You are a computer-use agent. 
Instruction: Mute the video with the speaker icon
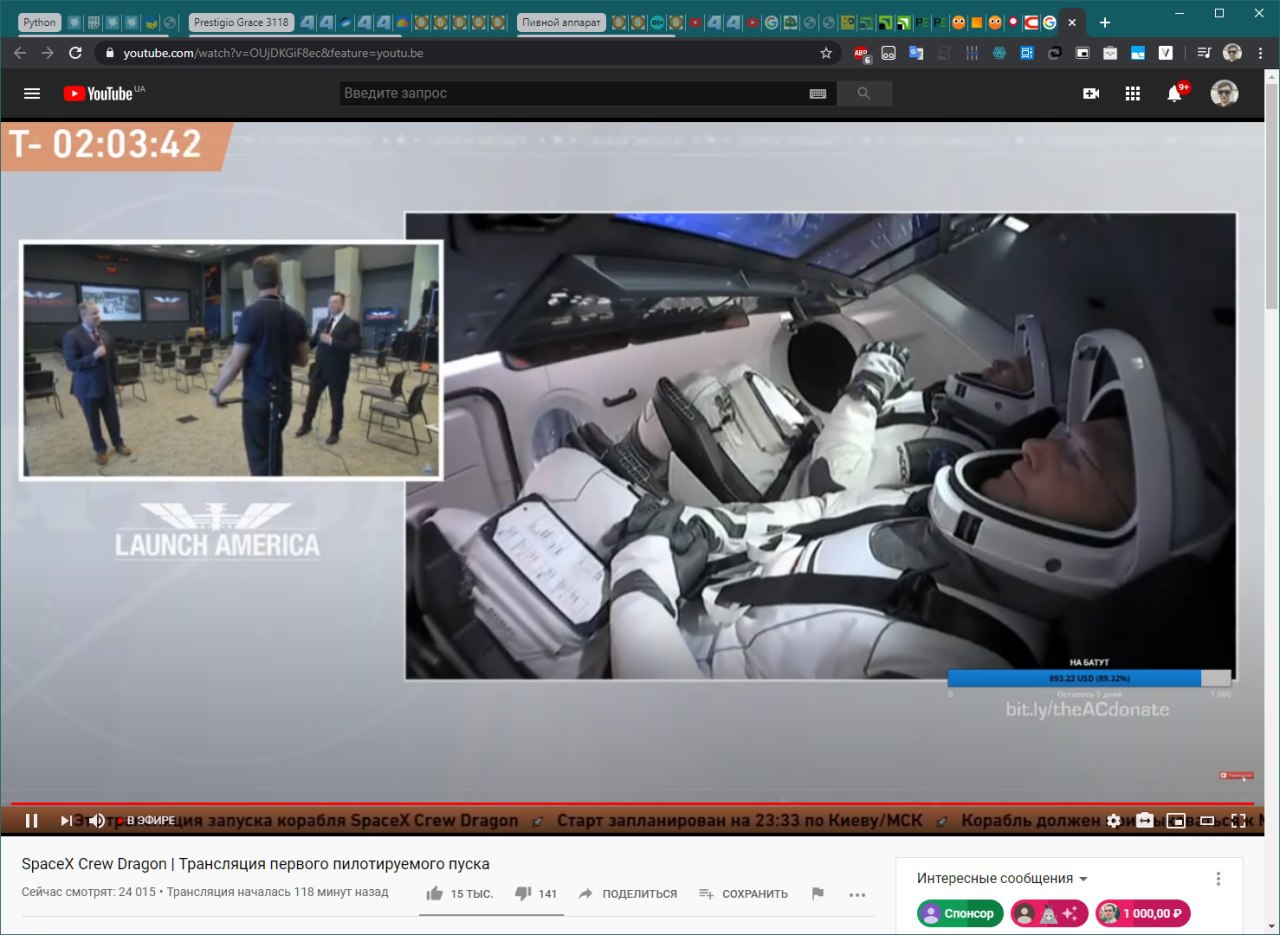click(x=97, y=821)
